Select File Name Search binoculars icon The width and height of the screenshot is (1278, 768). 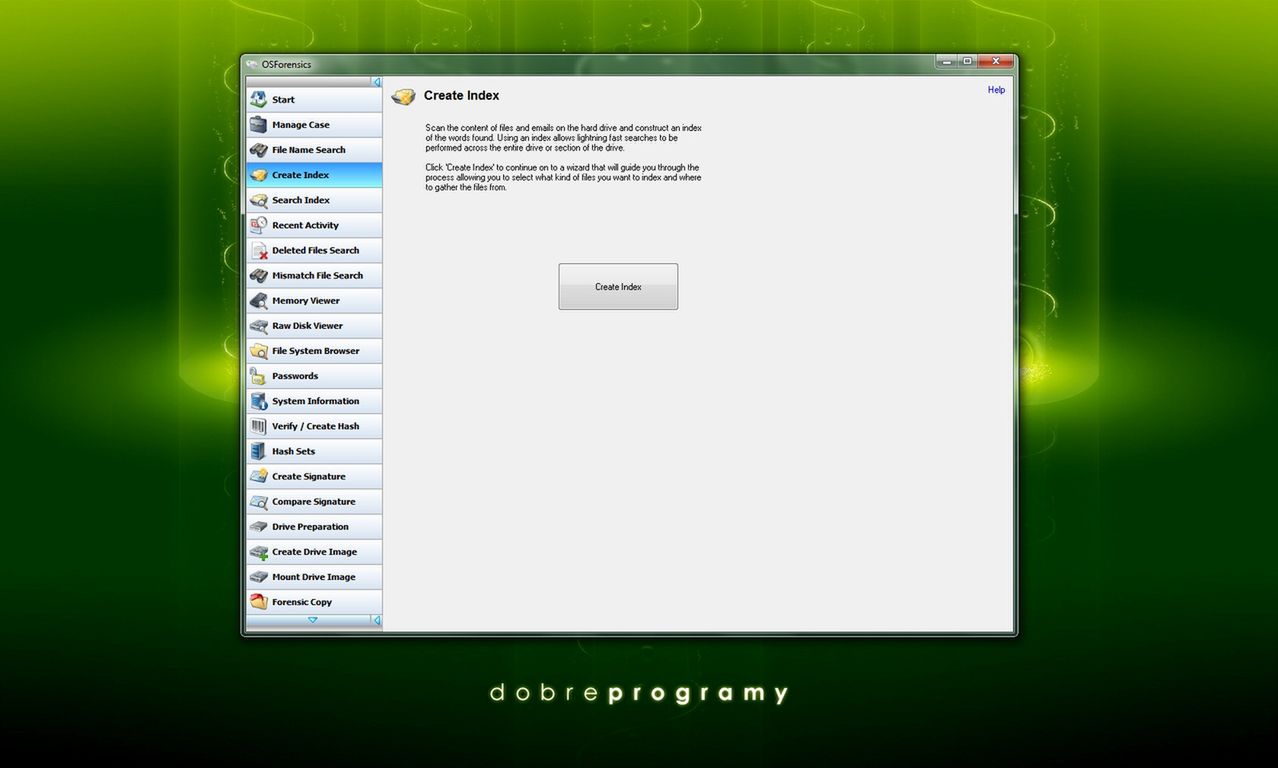coord(259,149)
